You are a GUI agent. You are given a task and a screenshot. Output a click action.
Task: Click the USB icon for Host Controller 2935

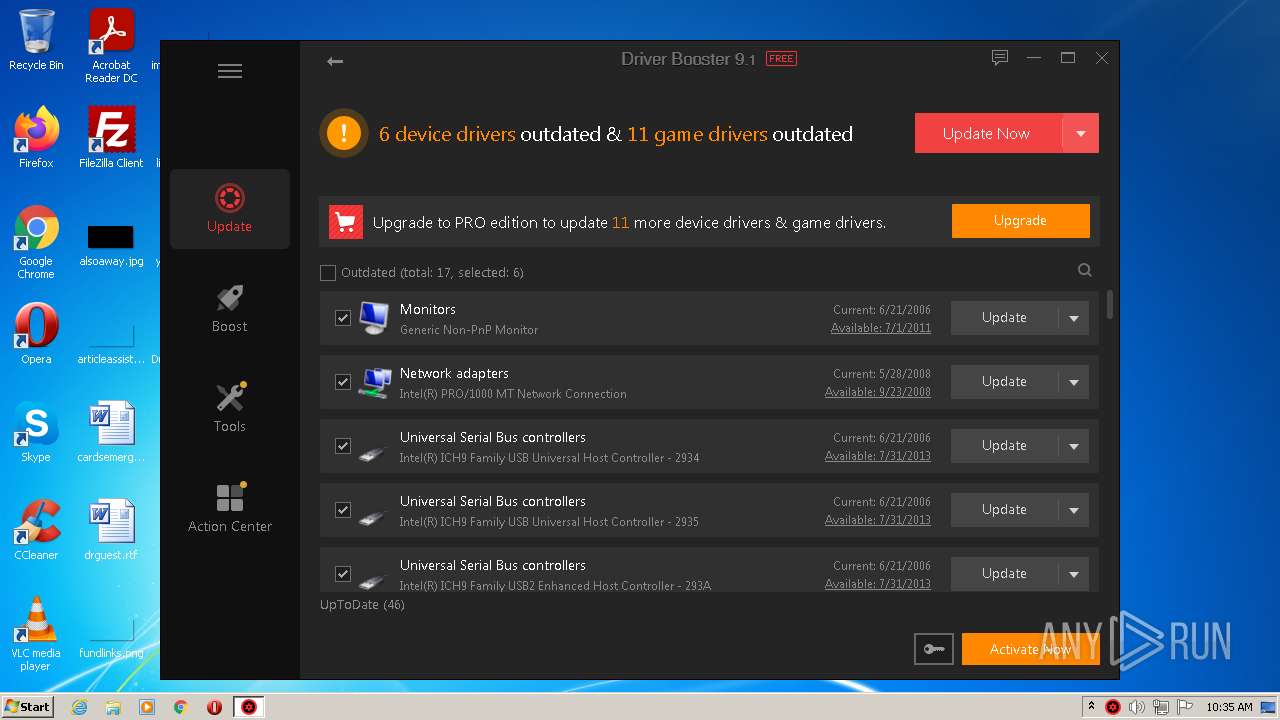point(373,516)
